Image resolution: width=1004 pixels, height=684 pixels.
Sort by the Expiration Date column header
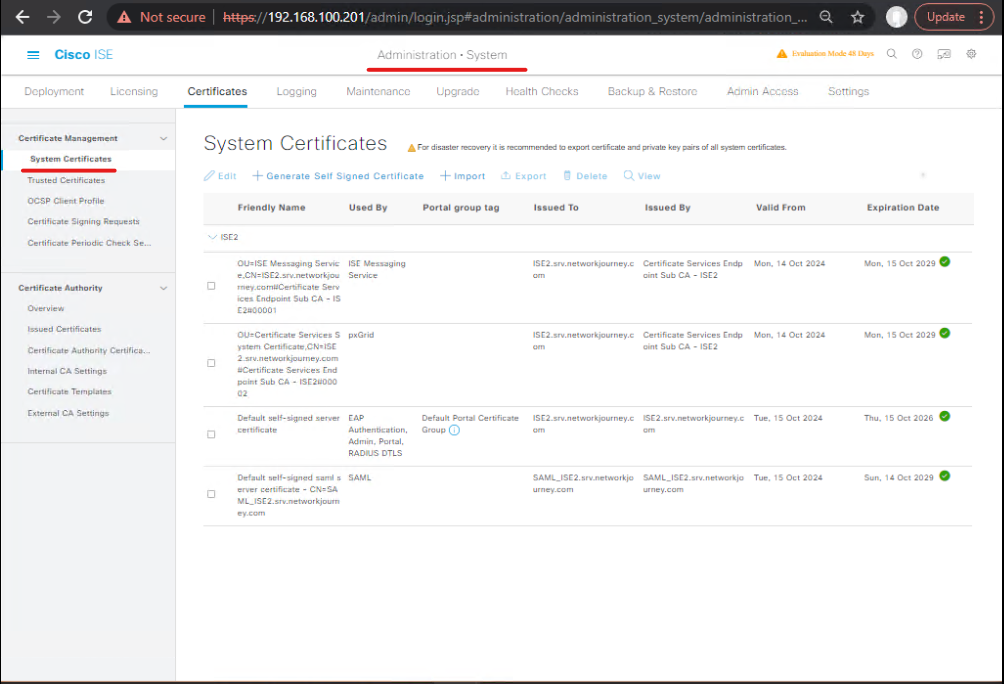(903, 208)
